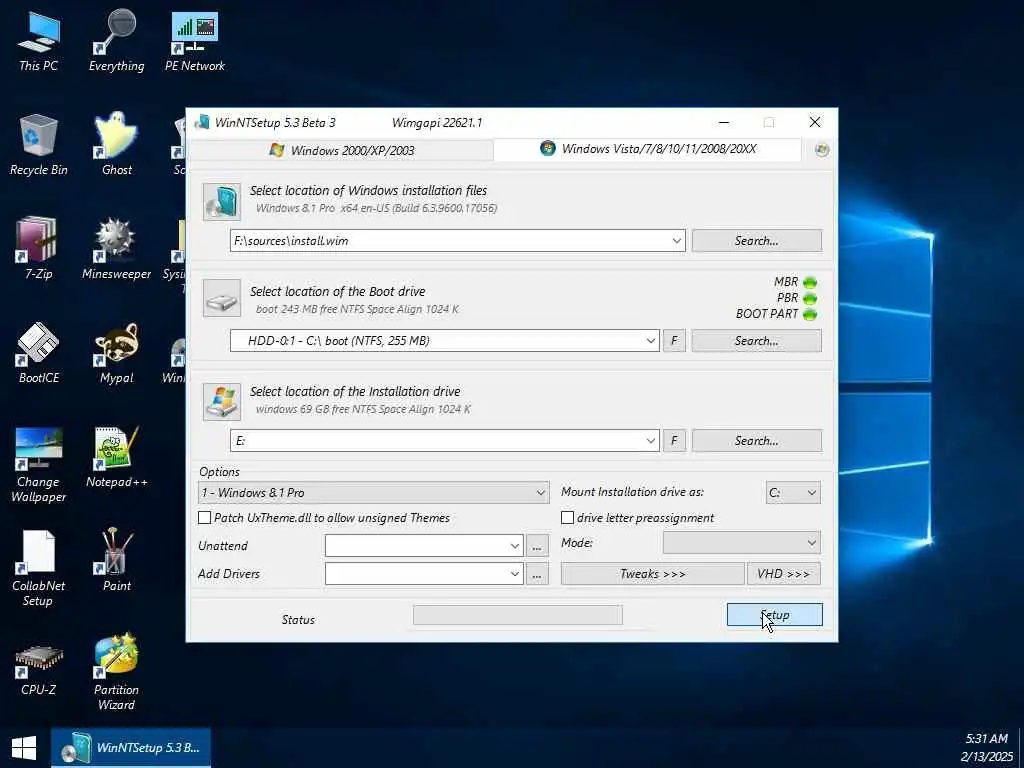Launch Minesweeper desktop icon
Viewport: 1024px width, 768px height.
coord(116,249)
